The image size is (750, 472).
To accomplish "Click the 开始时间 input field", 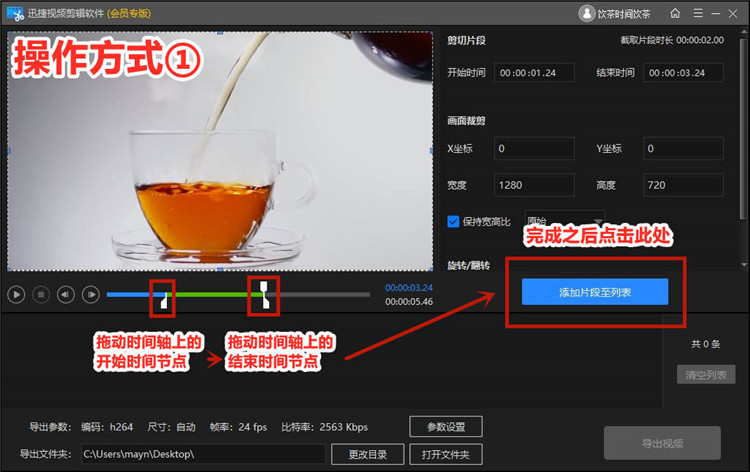I will coord(534,73).
